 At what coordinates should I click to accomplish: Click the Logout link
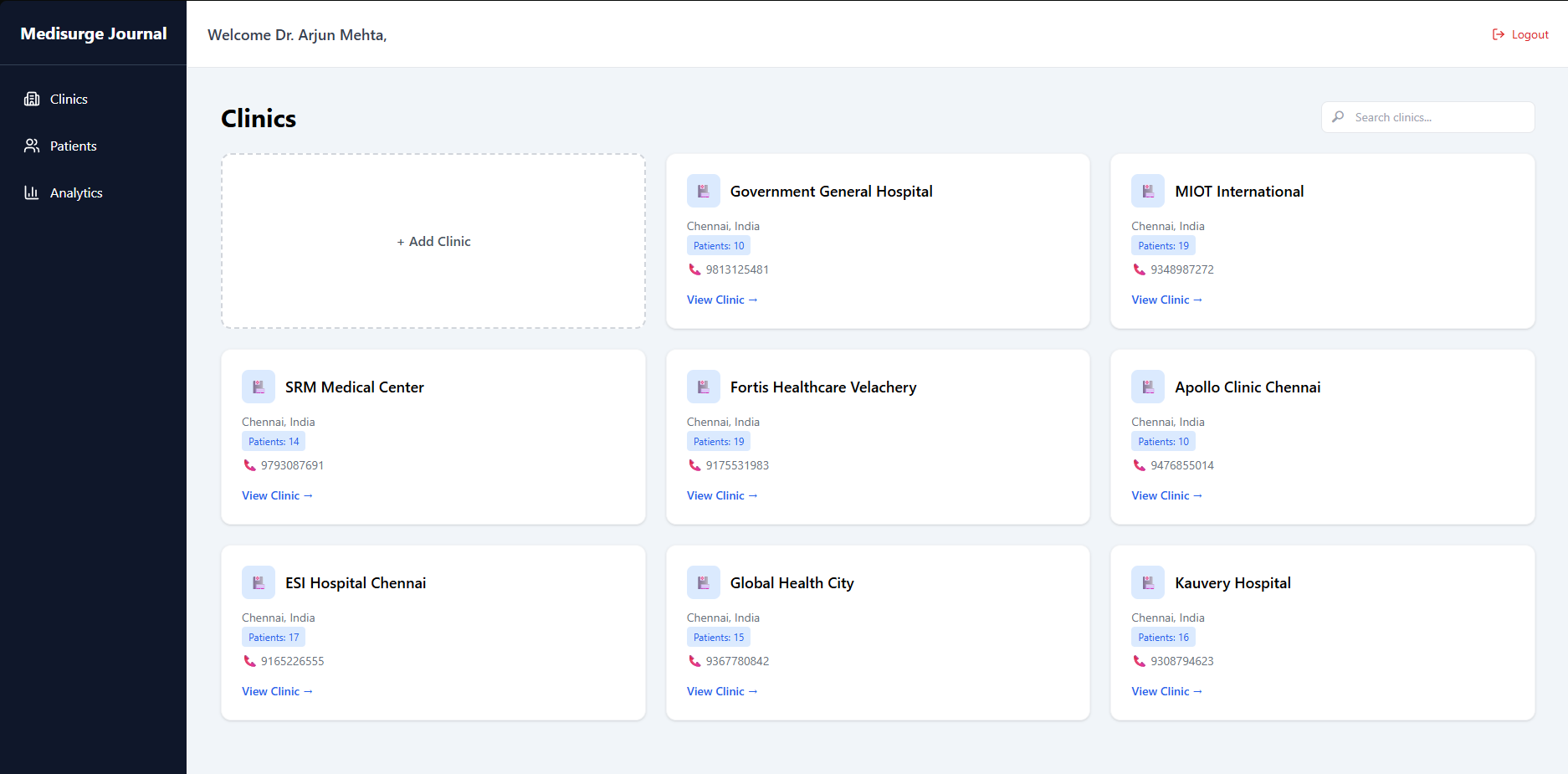1520,34
